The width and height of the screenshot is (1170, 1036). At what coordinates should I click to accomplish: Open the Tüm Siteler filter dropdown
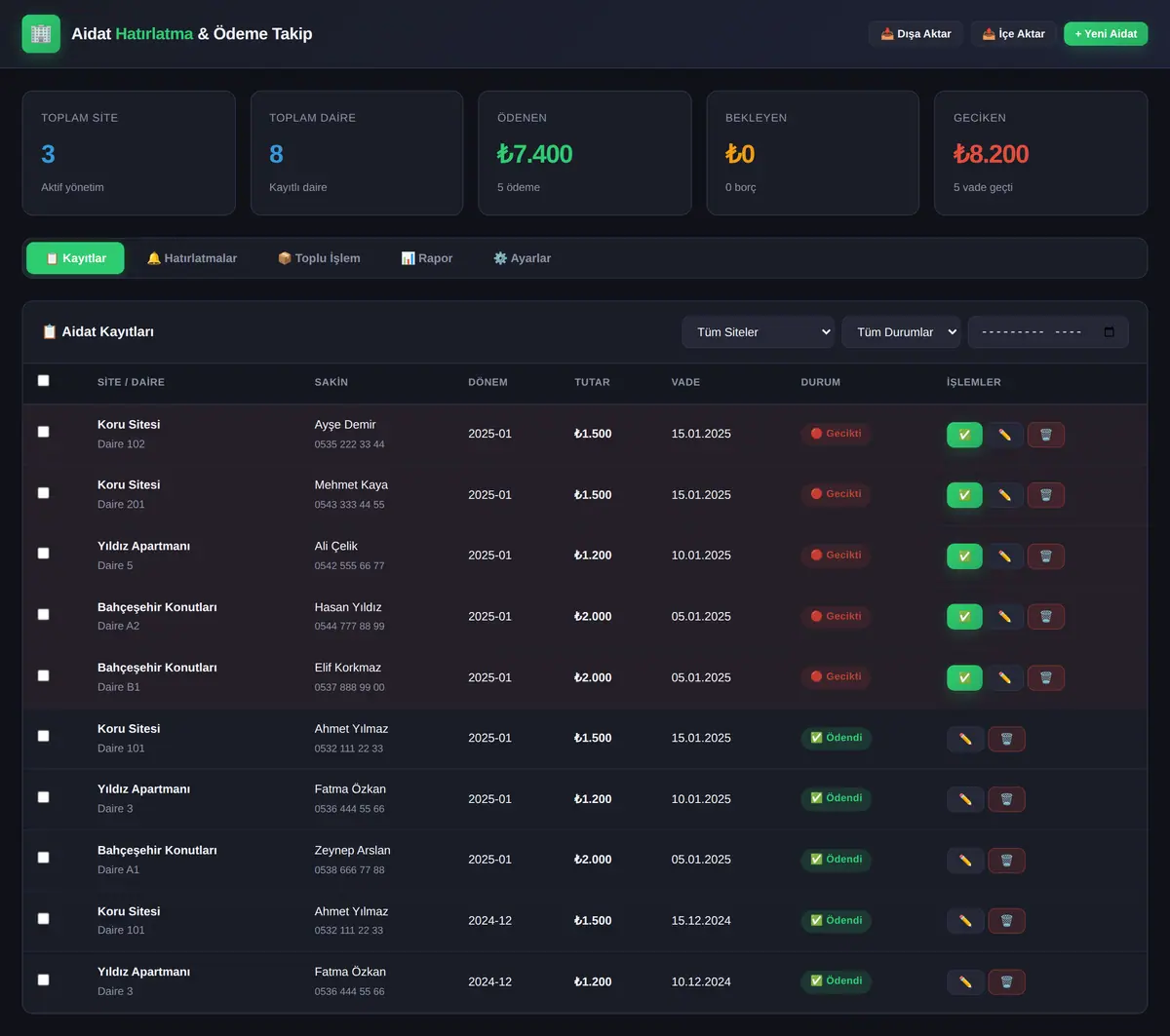(759, 332)
